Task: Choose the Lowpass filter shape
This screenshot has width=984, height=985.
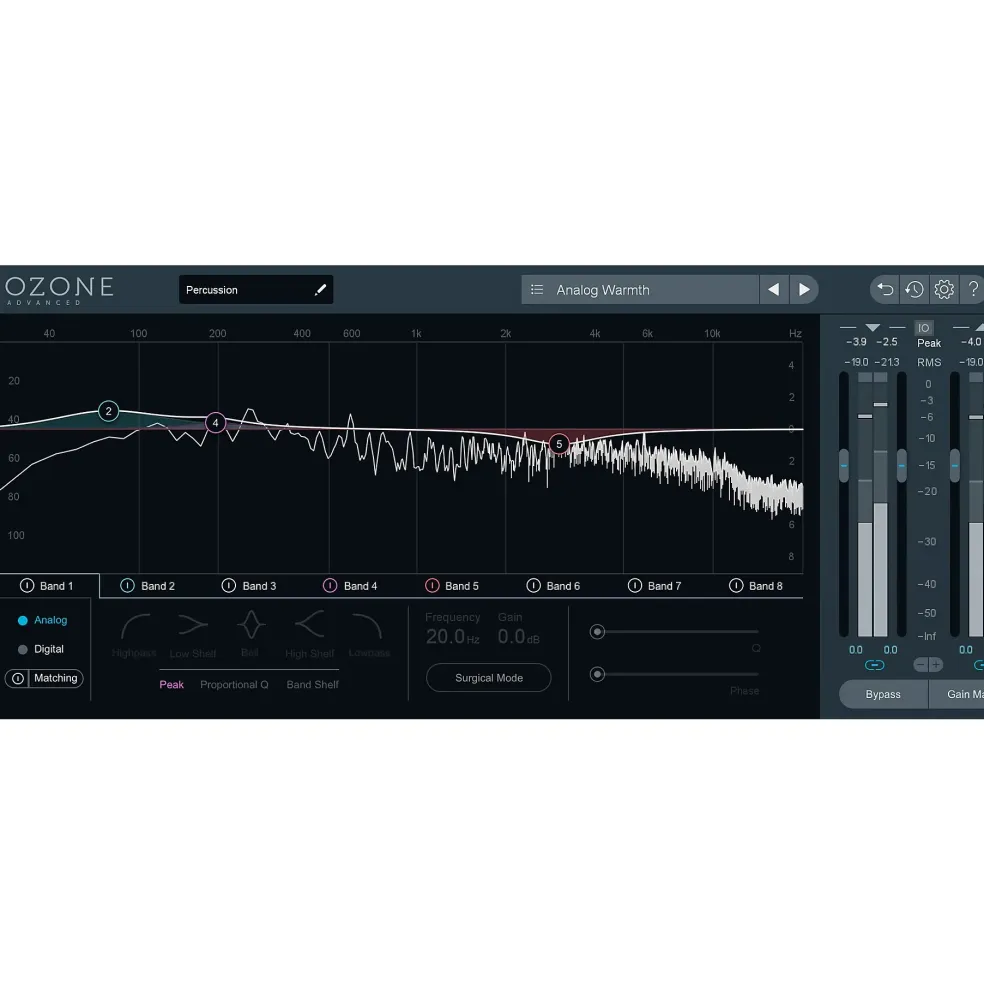Action: click(x=369, y=634)
